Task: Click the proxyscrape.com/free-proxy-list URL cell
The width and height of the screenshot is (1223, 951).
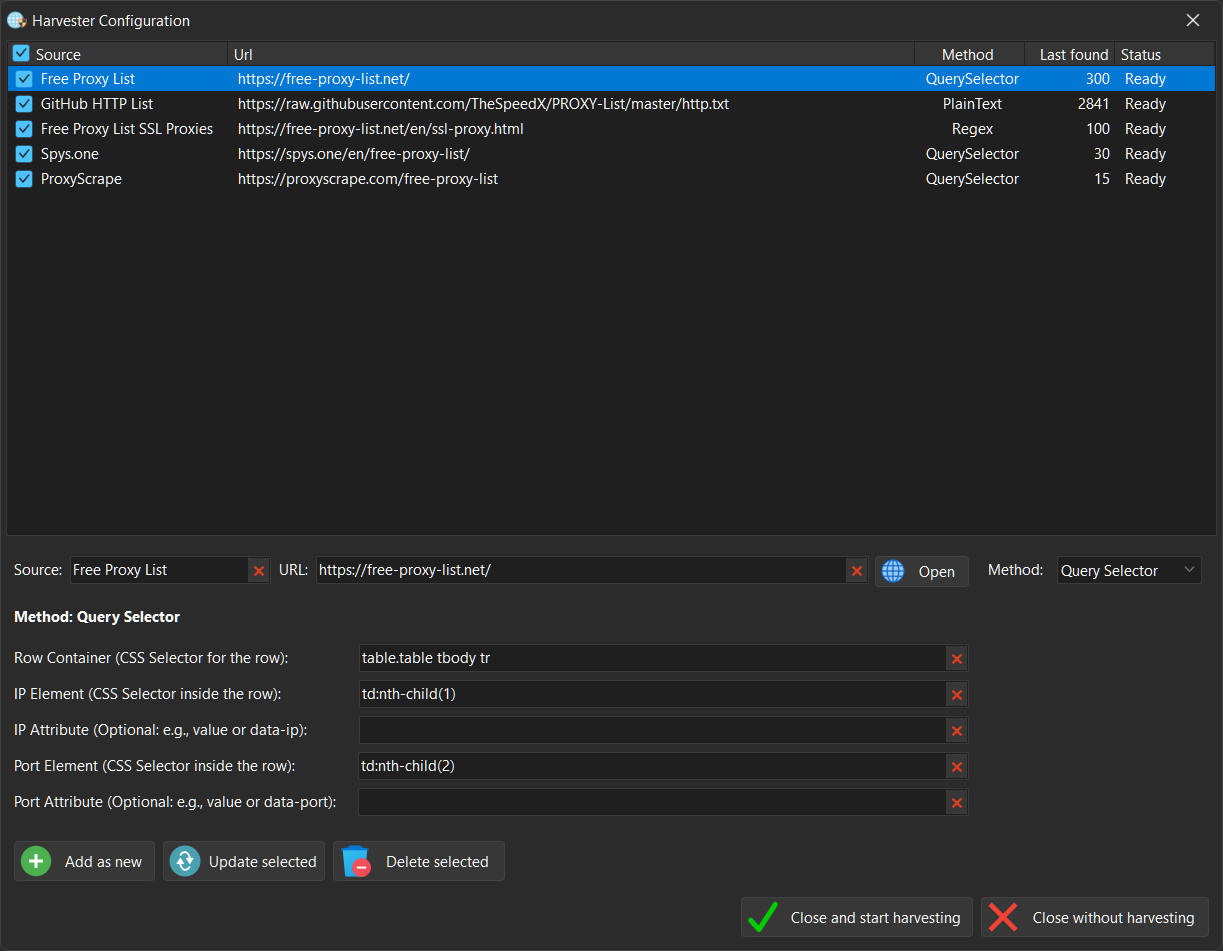Action: click(368, 179)
